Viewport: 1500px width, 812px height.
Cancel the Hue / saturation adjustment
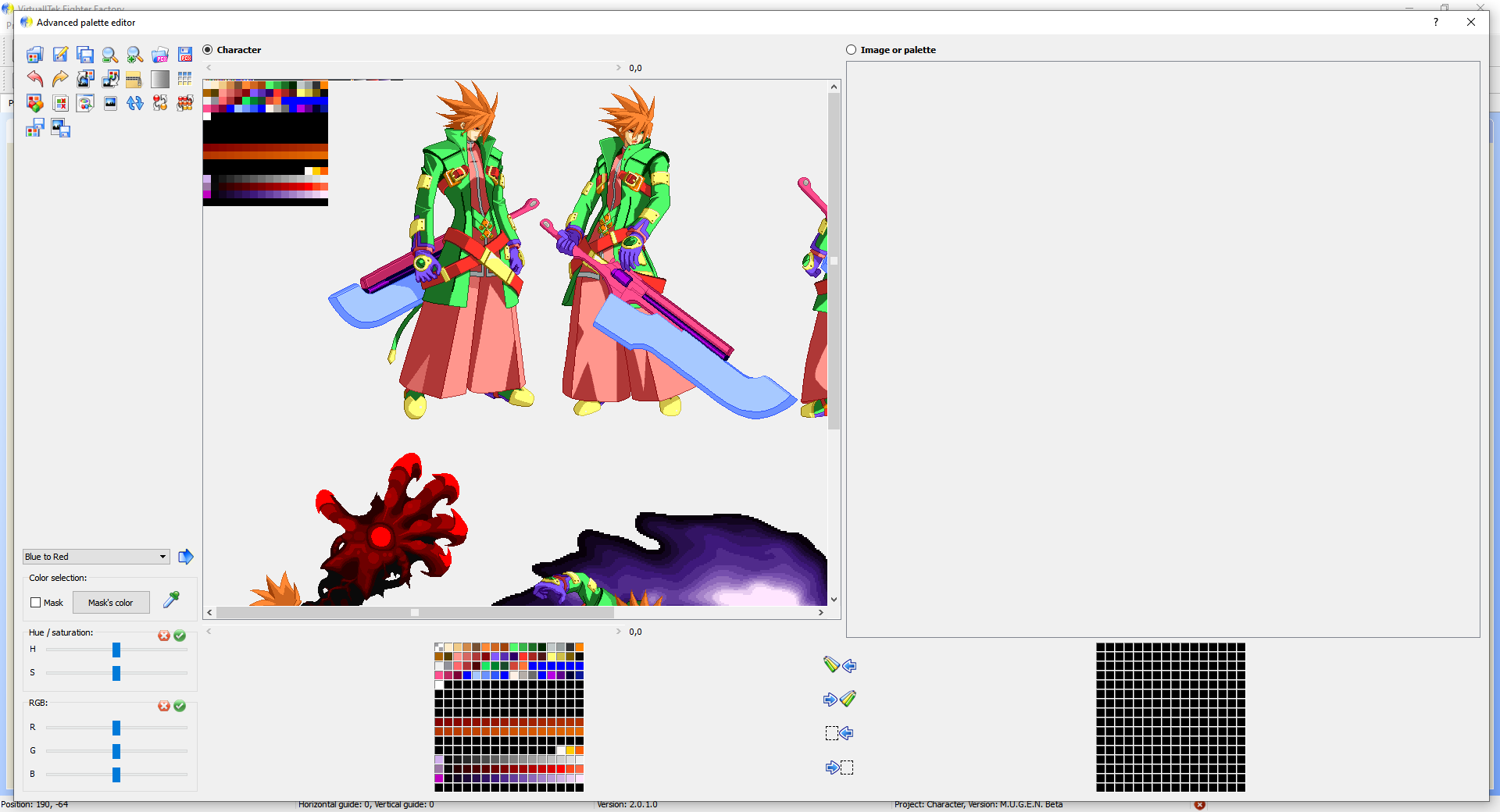tap(164, 636)
